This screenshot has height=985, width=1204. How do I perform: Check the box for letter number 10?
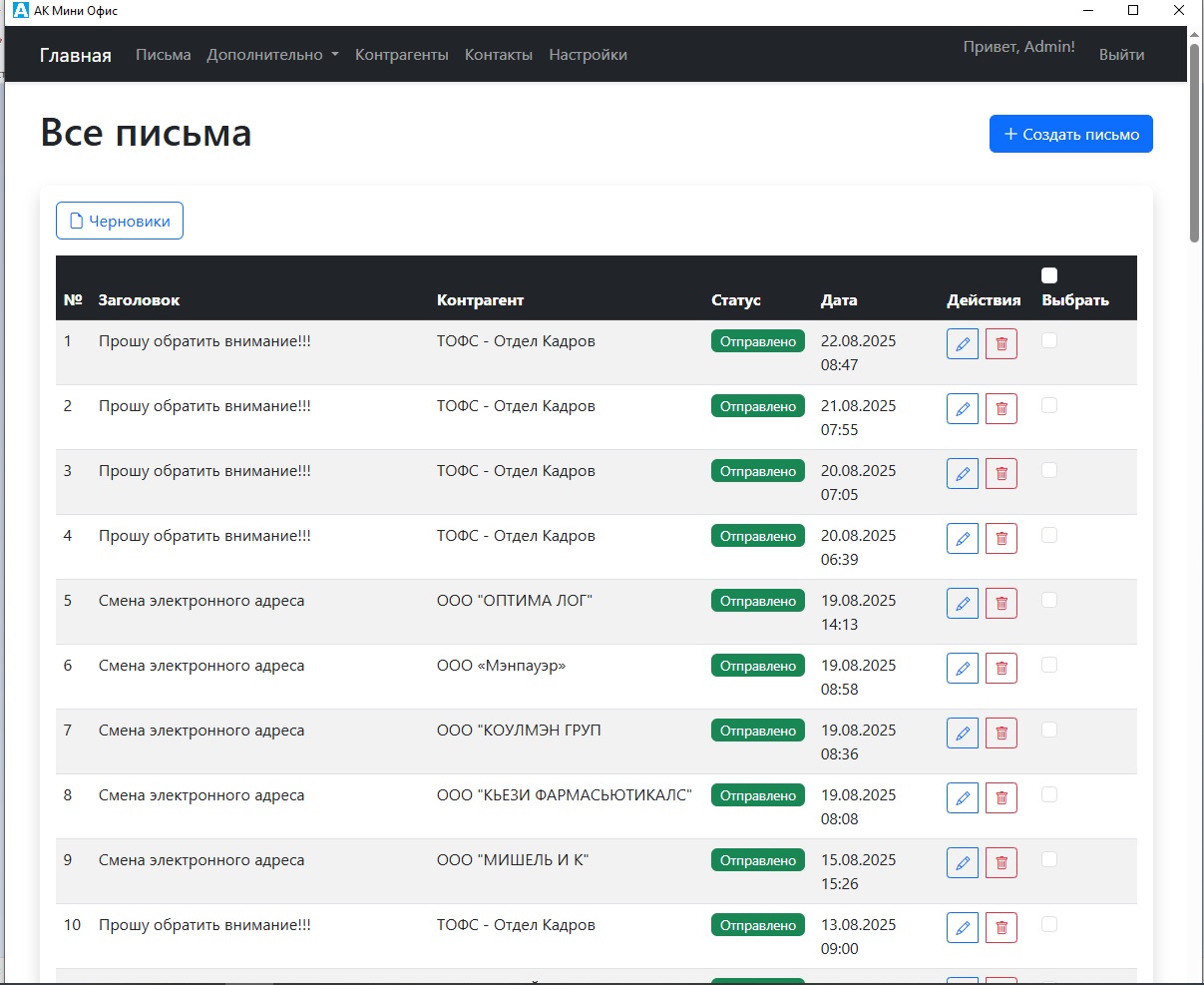click(x=1049, y=924)
